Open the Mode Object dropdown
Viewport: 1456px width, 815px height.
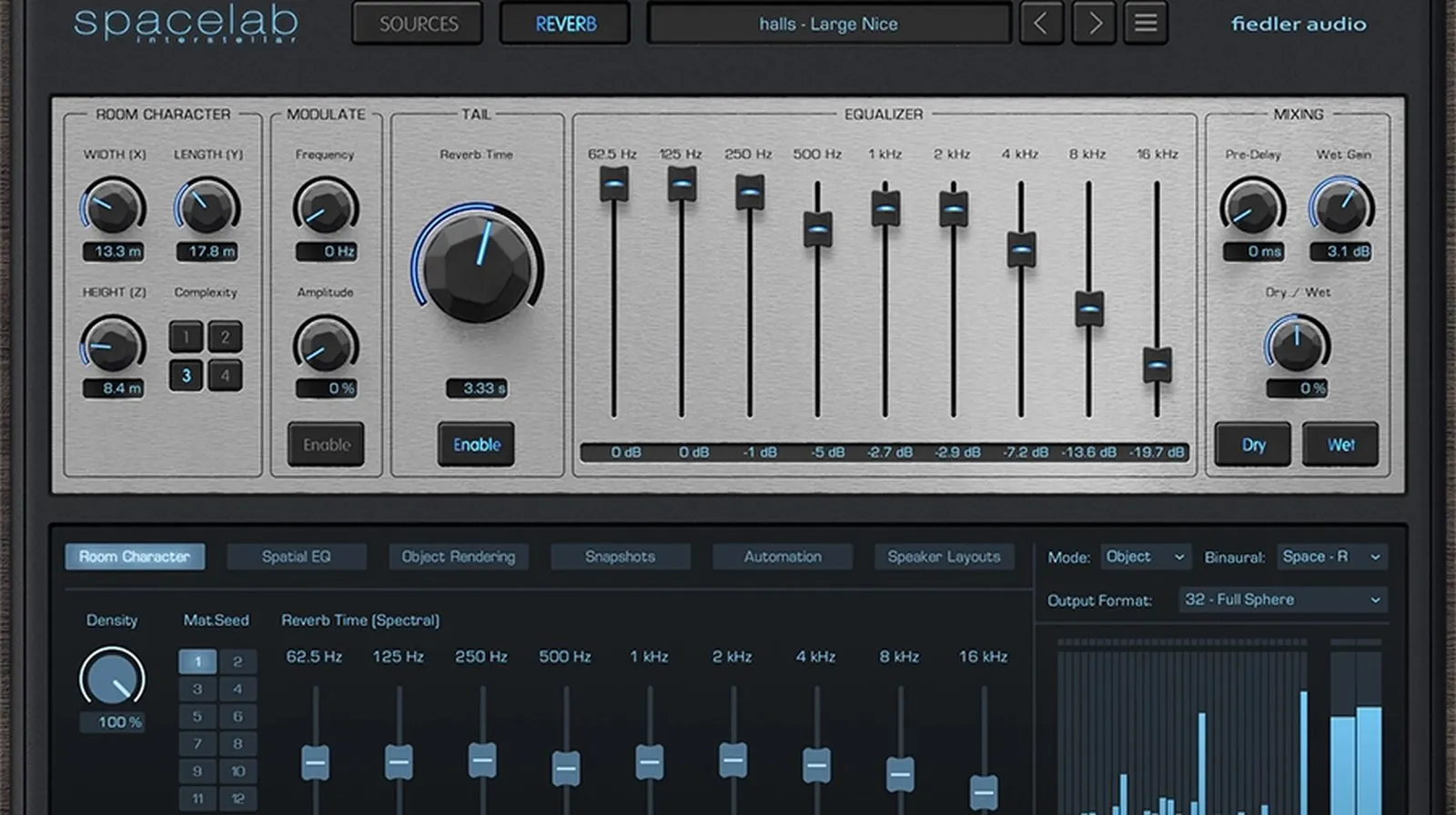pos(1146,556)
